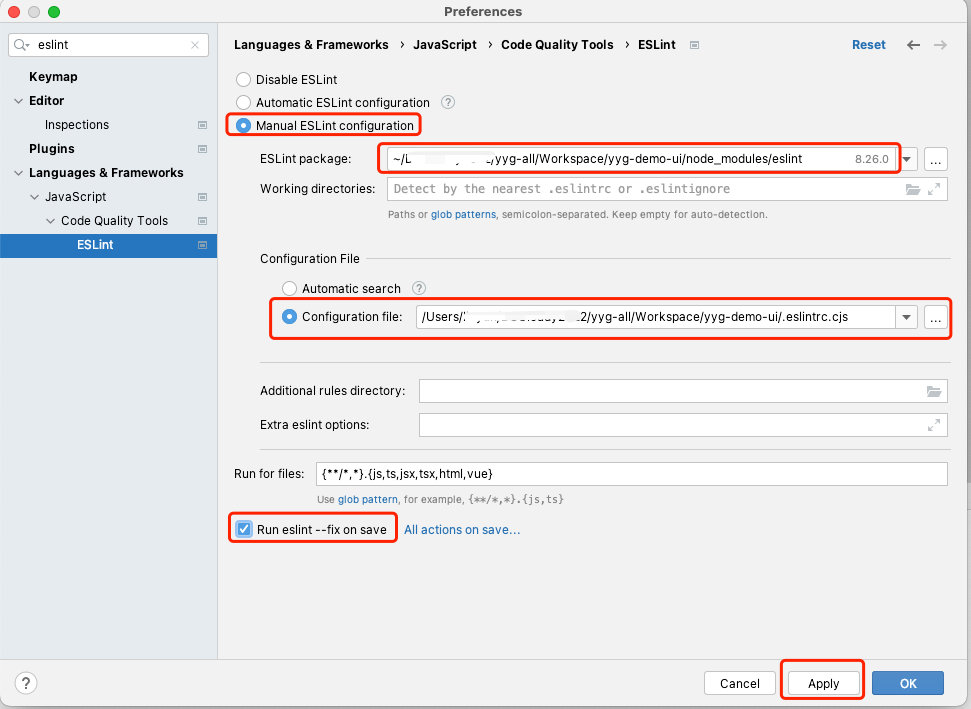Browse for the configuration file path
Screen dimensions: 971x709
[936, 318]
